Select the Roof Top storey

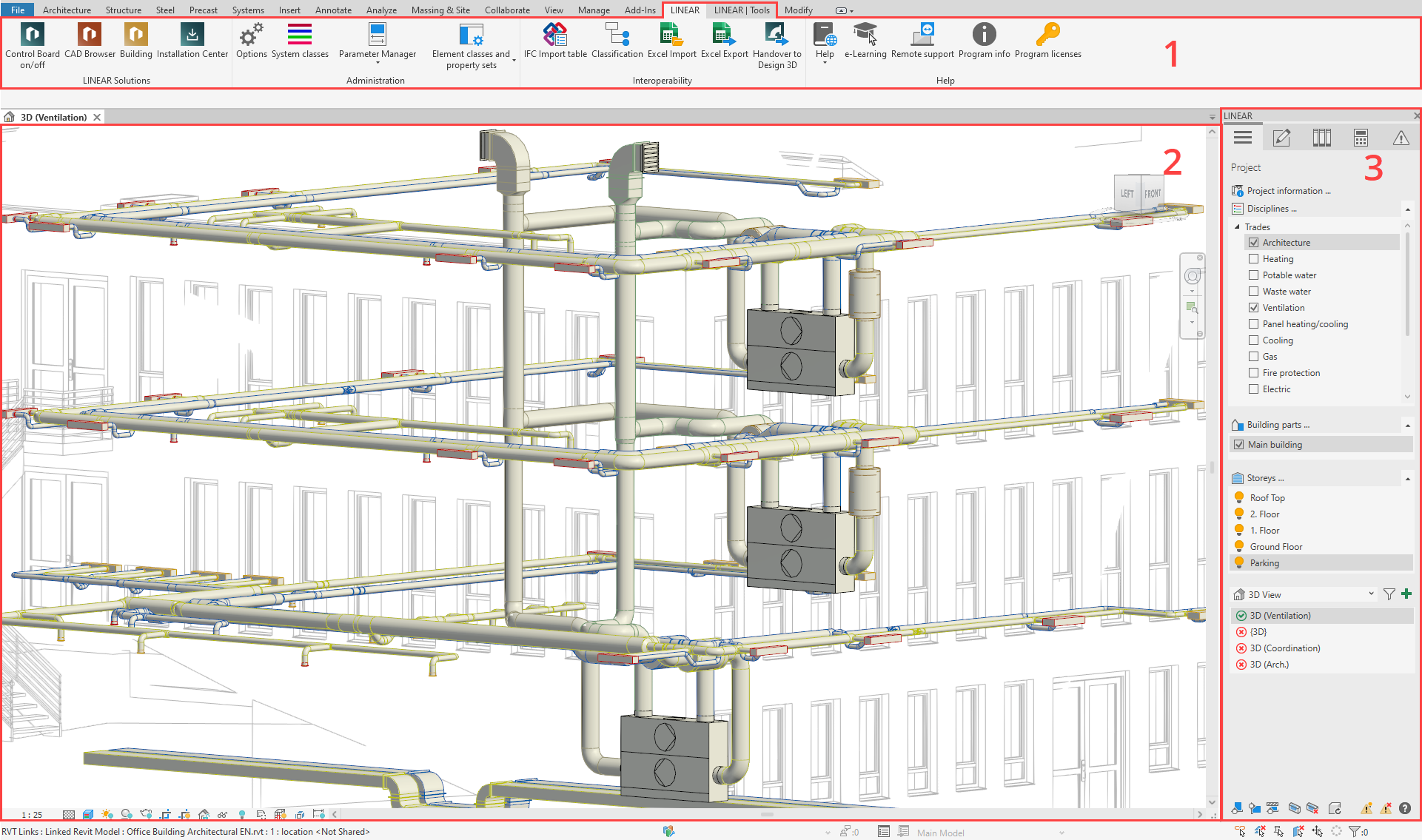(1267, 498)
